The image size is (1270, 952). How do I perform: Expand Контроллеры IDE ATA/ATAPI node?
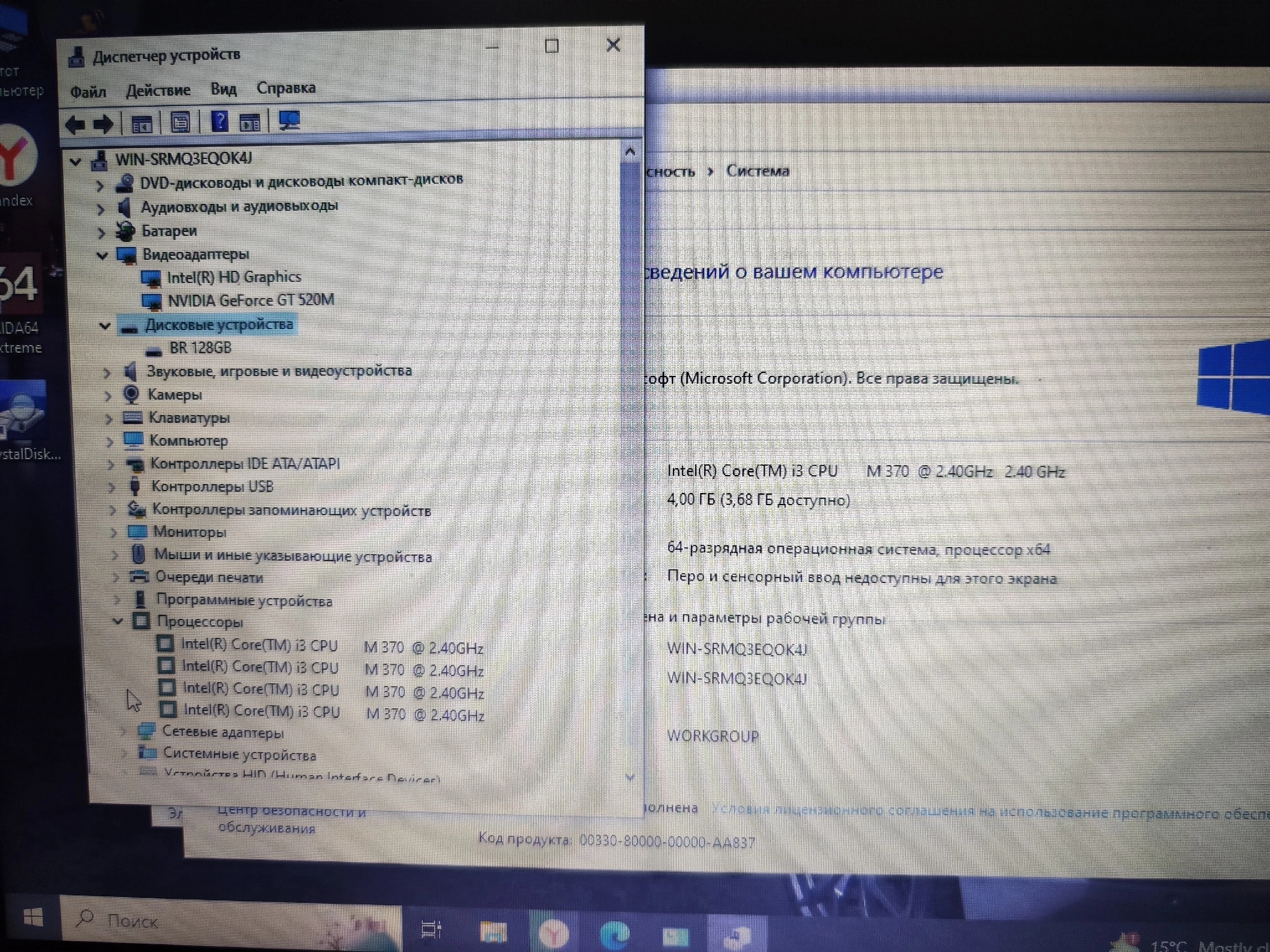[112, 465]
